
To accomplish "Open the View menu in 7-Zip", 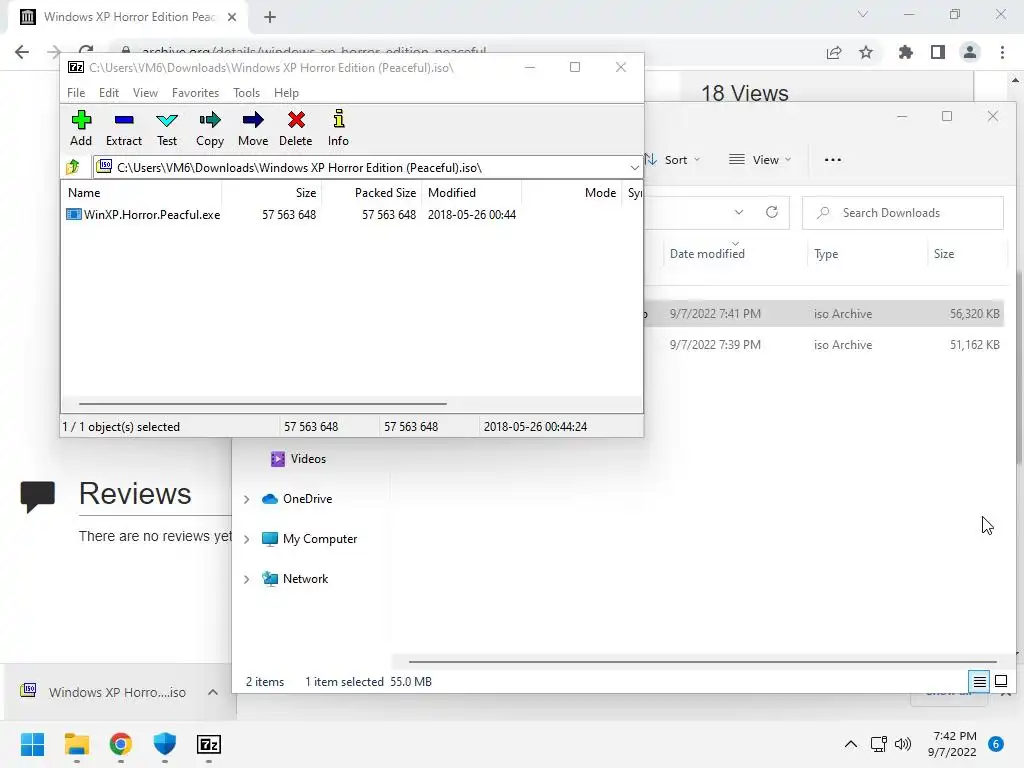I will click(x=145, y=93).
